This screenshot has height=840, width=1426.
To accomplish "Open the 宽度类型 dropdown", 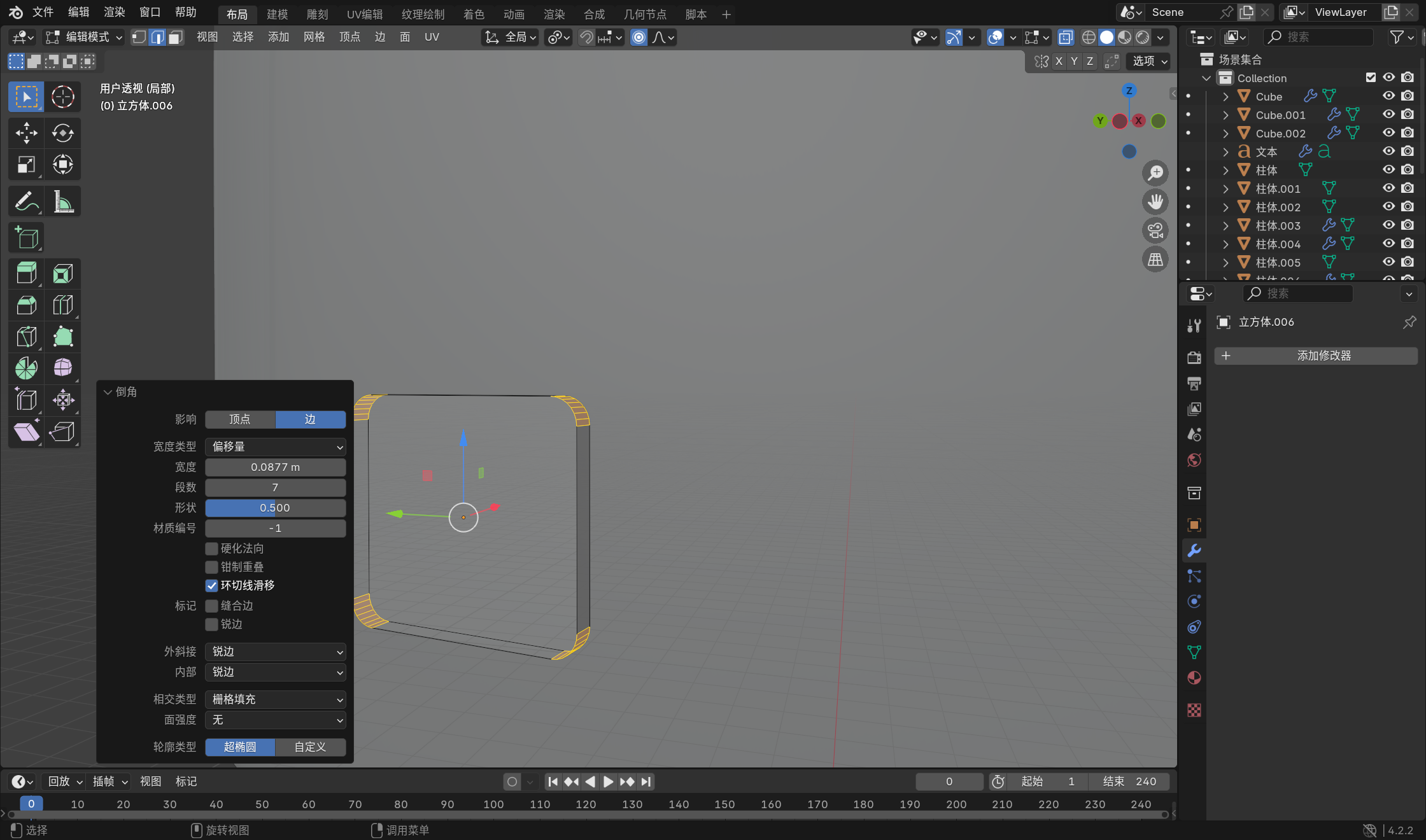I will click(x=275, y=447).
